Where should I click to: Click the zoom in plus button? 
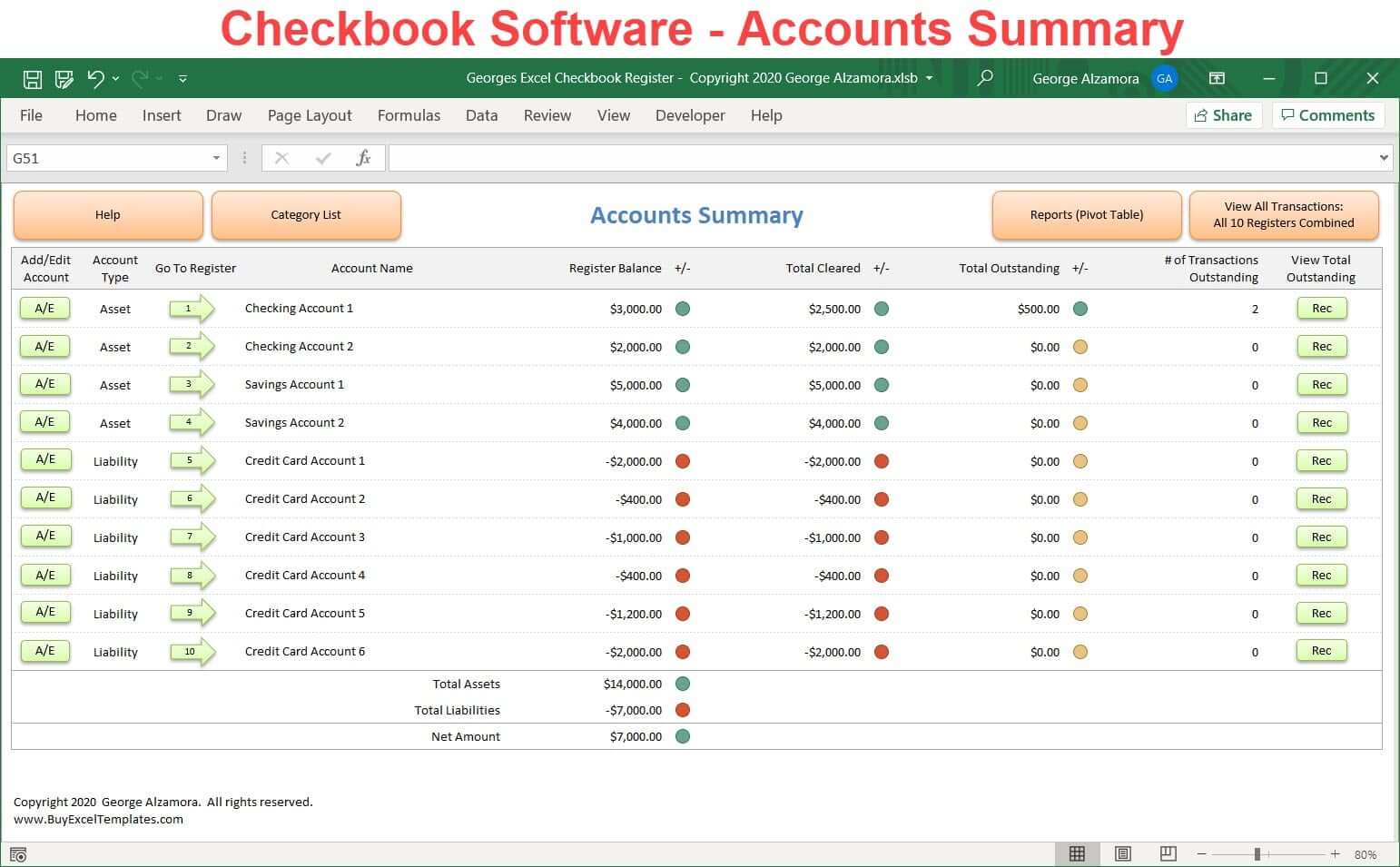pyautogui.click(x=1335, y=854)
